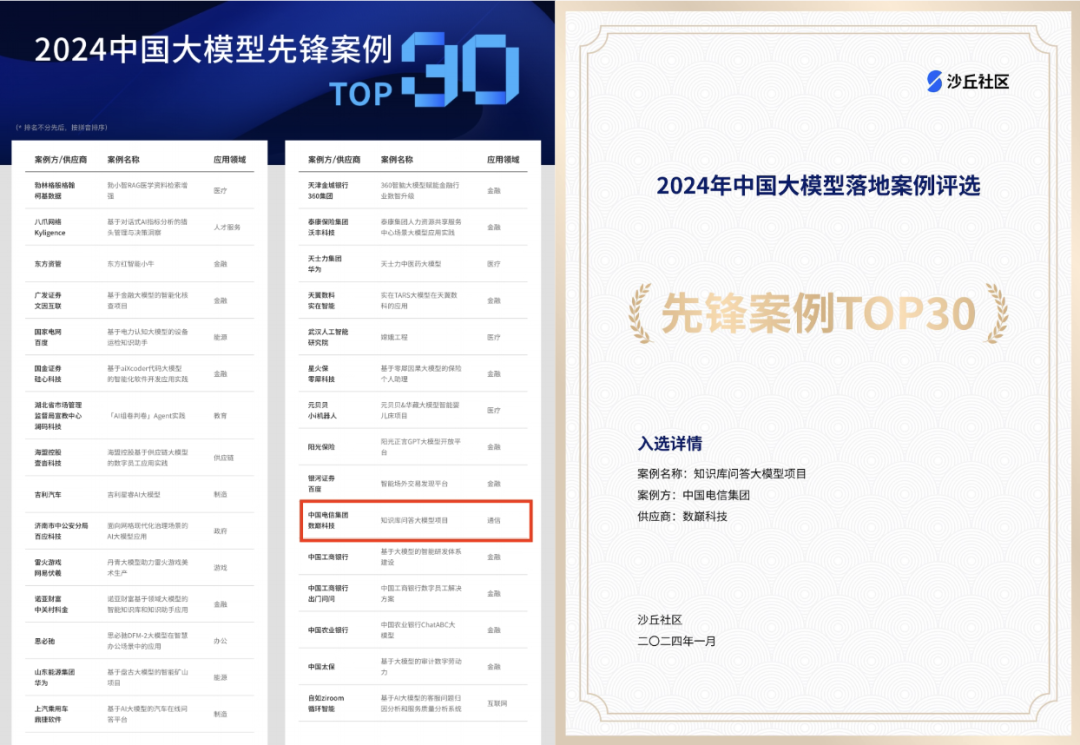This screenshot has height=745, width=1080.
Task: Select the 星火保 company cell
Action: coord(321,374)
